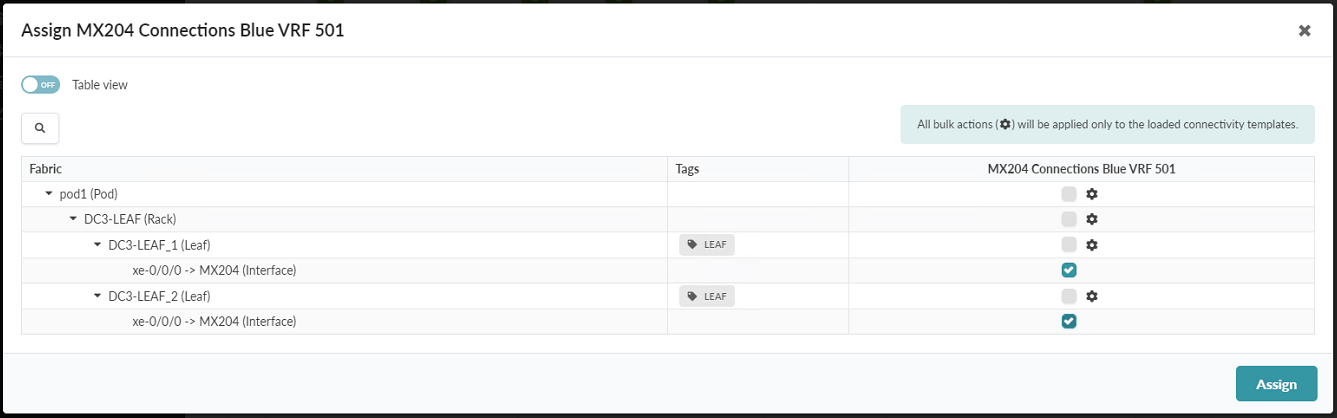Image resolution: width=1337 pixels, height=418 pixels.
Task: Click the Fabric column header
Action: pyautogui.click(x=46, y=169)
